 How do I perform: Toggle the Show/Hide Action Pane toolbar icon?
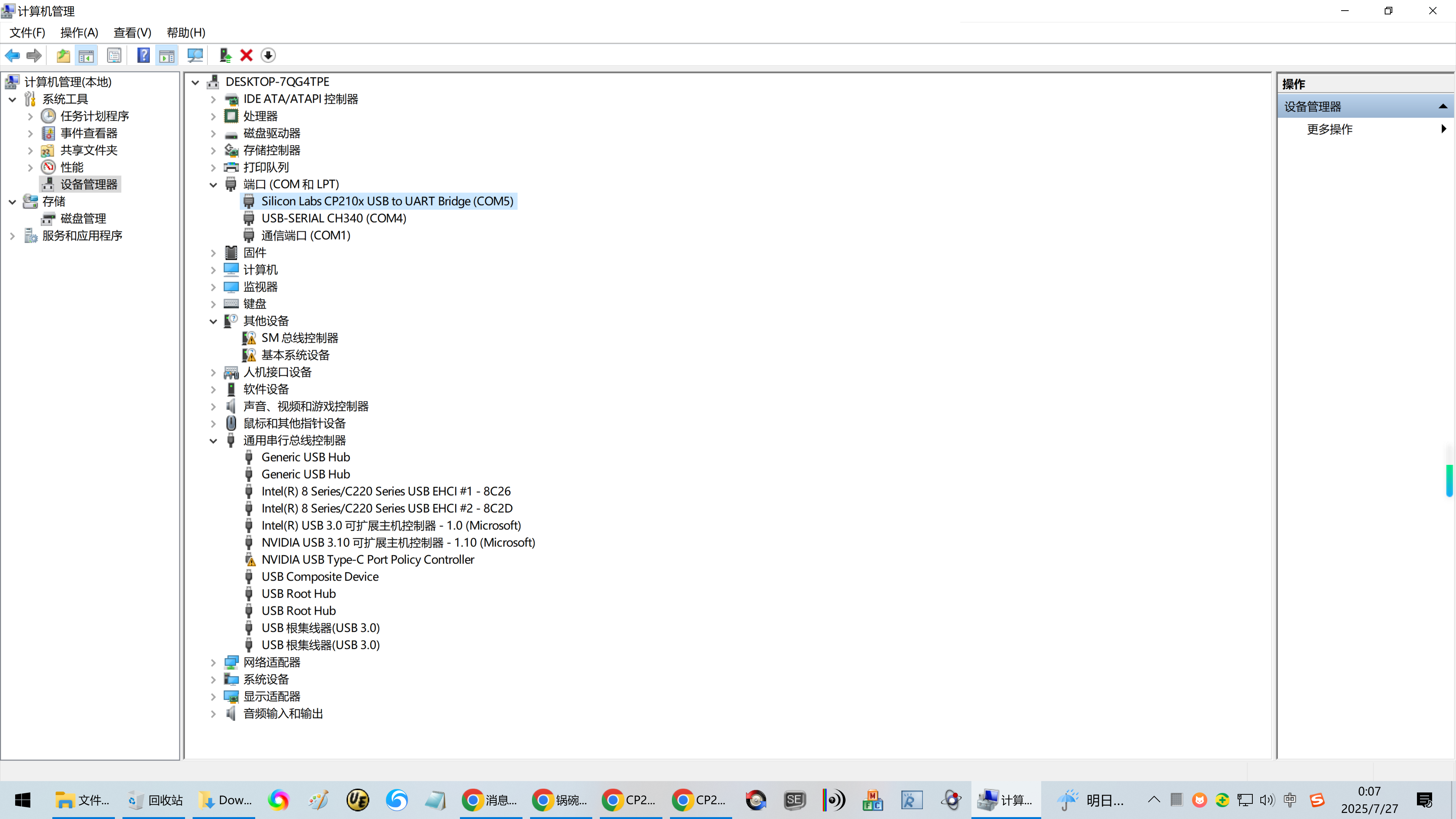coord(167,55)
